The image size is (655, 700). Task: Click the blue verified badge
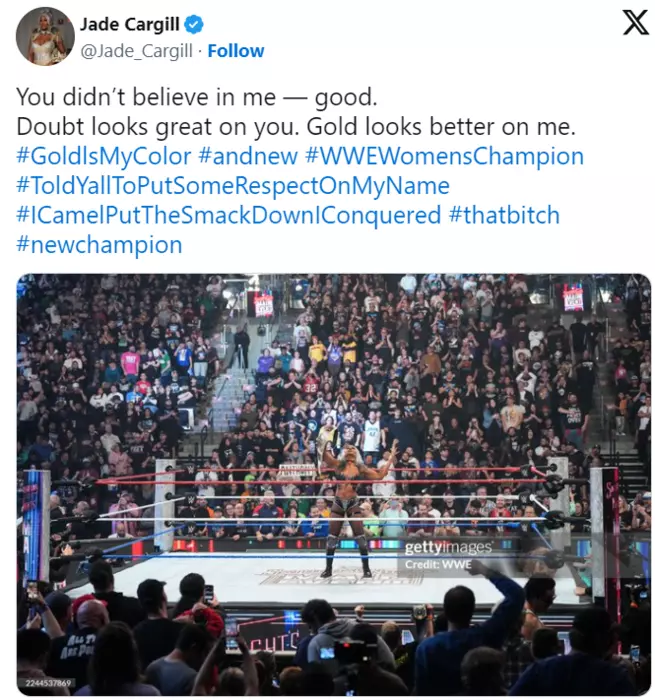pyautogui.click(x=194, y=24)
